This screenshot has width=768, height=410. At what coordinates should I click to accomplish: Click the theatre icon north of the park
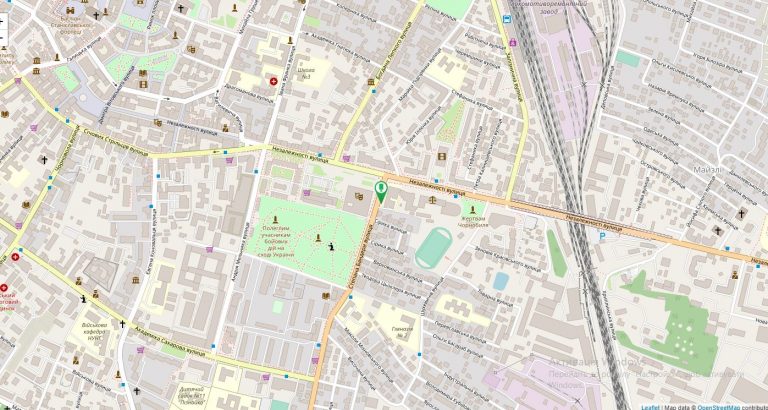coord(361,194)
